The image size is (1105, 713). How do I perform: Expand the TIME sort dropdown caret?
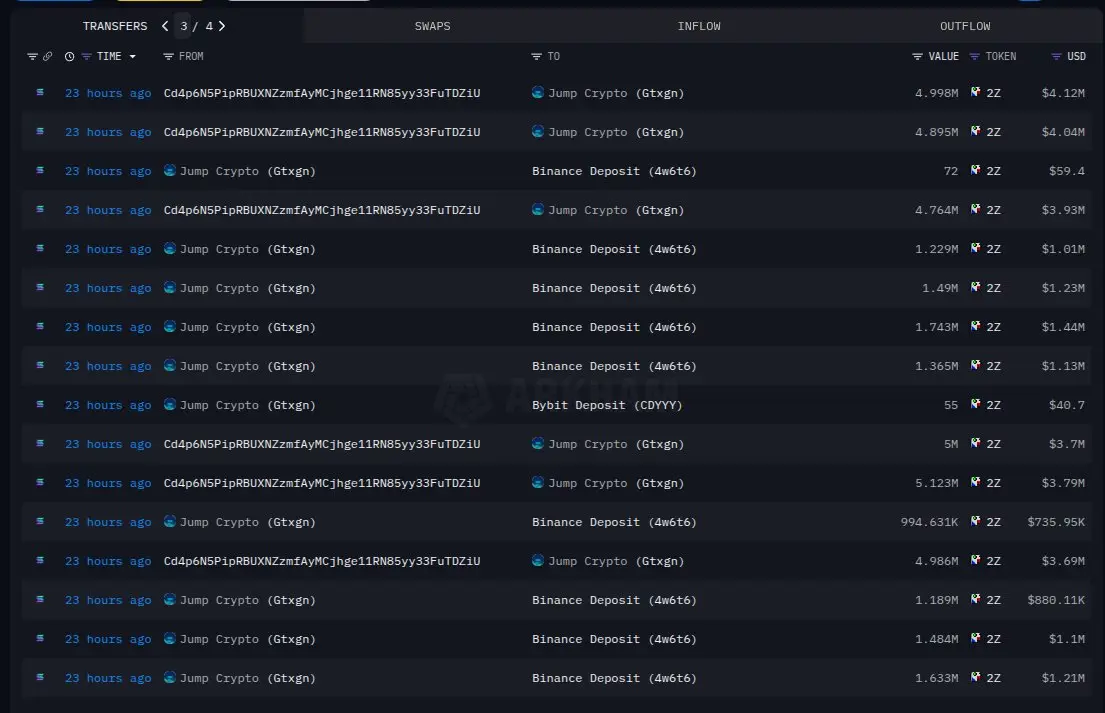click(132, 56)
